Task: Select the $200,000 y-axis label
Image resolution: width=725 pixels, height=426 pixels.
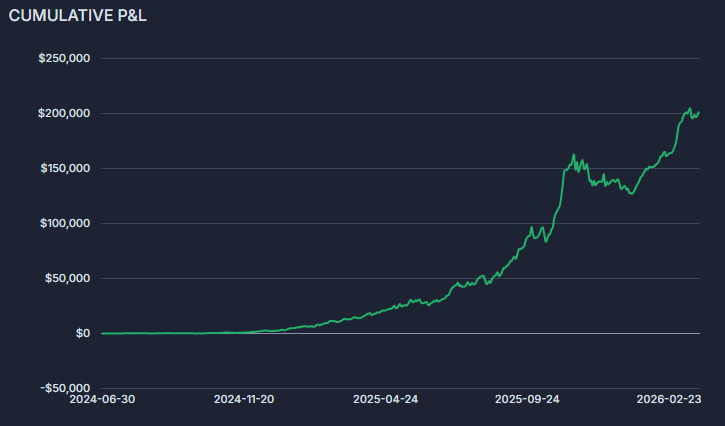Action: click(64, 113)
